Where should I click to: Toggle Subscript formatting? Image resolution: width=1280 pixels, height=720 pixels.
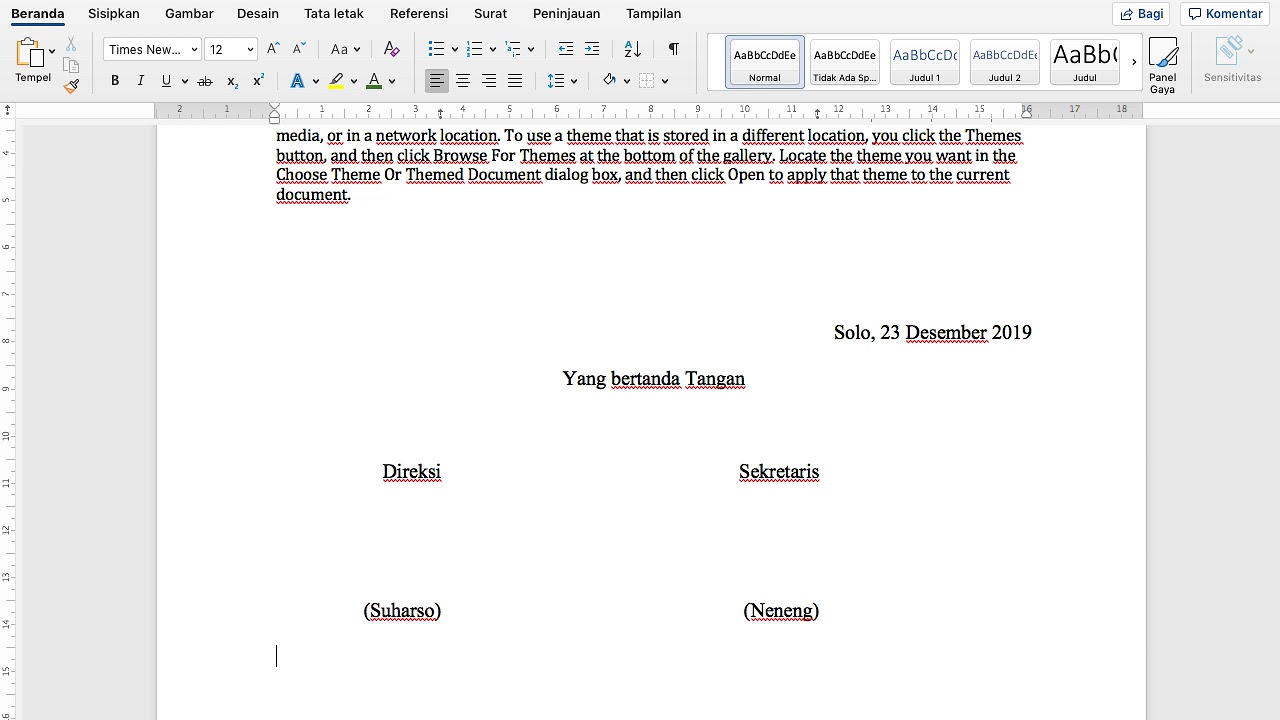point(232,81)
